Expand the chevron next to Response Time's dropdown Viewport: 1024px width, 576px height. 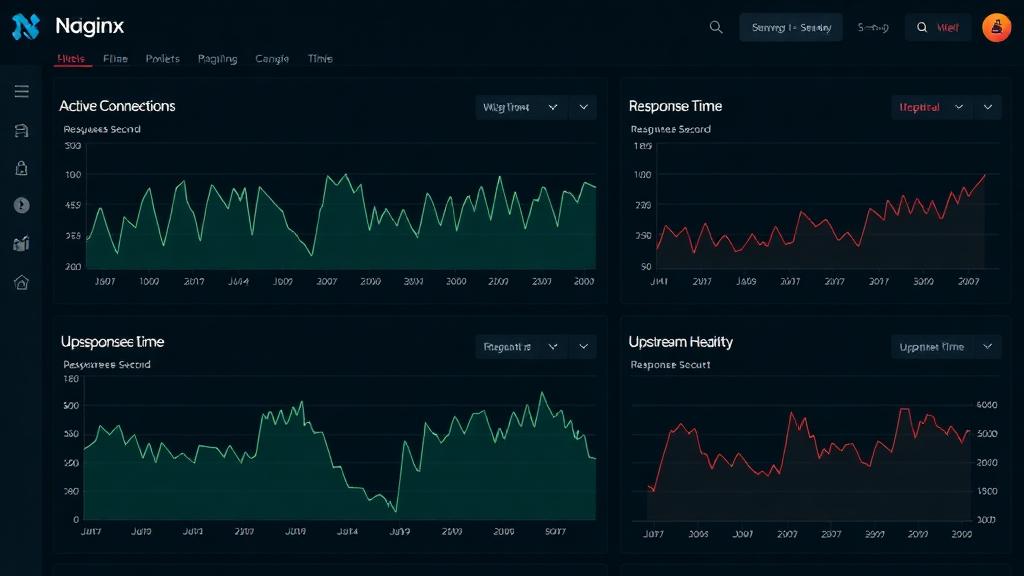(987, 107)
